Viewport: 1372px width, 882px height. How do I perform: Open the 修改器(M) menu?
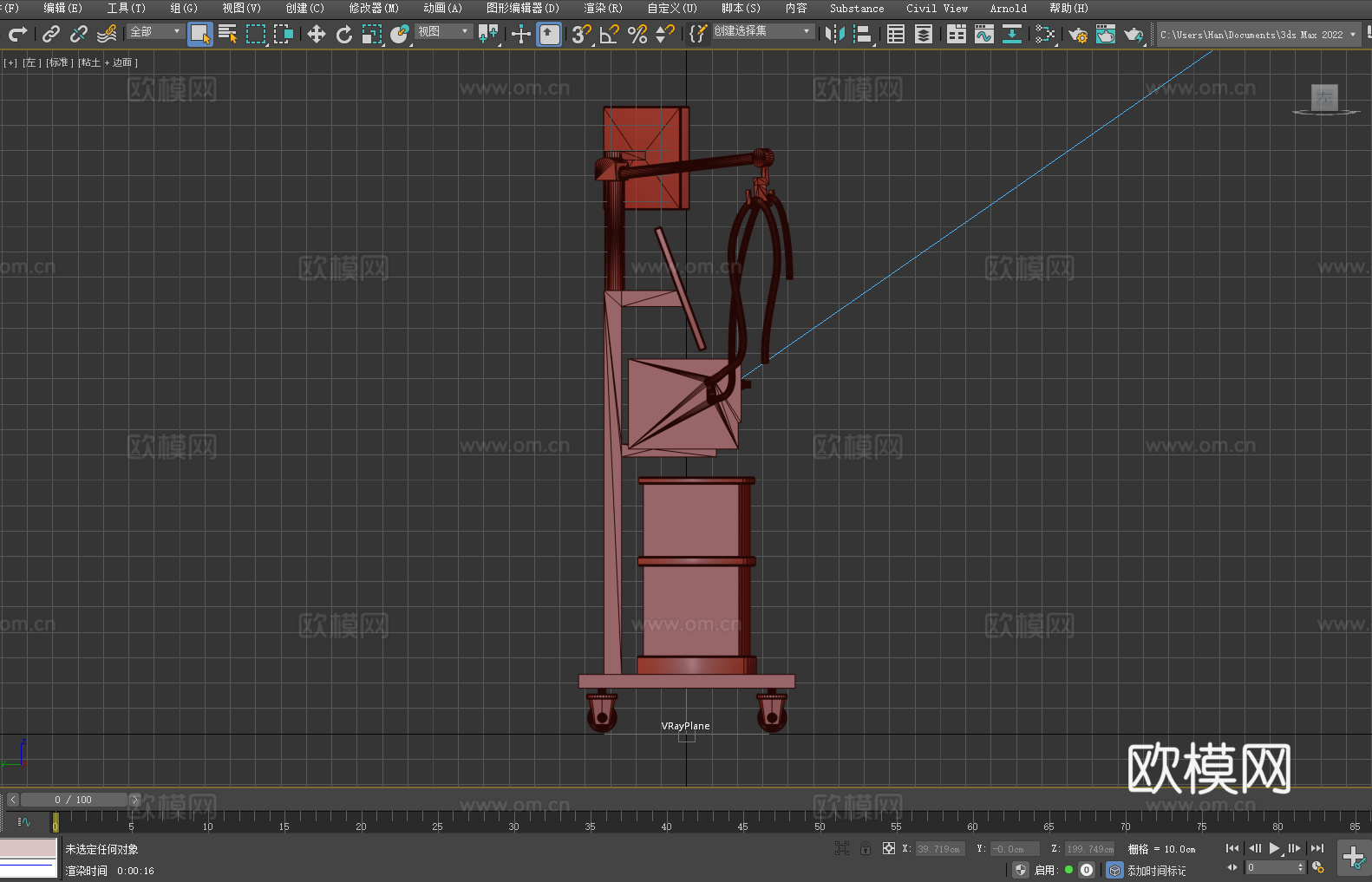pos(374,8)
